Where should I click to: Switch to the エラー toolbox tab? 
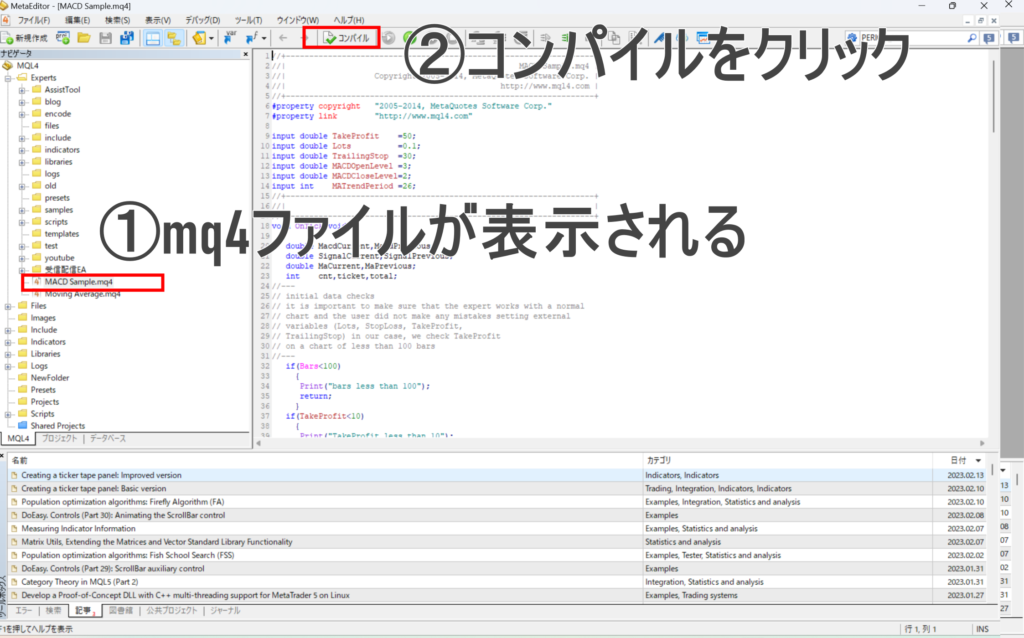24,611
